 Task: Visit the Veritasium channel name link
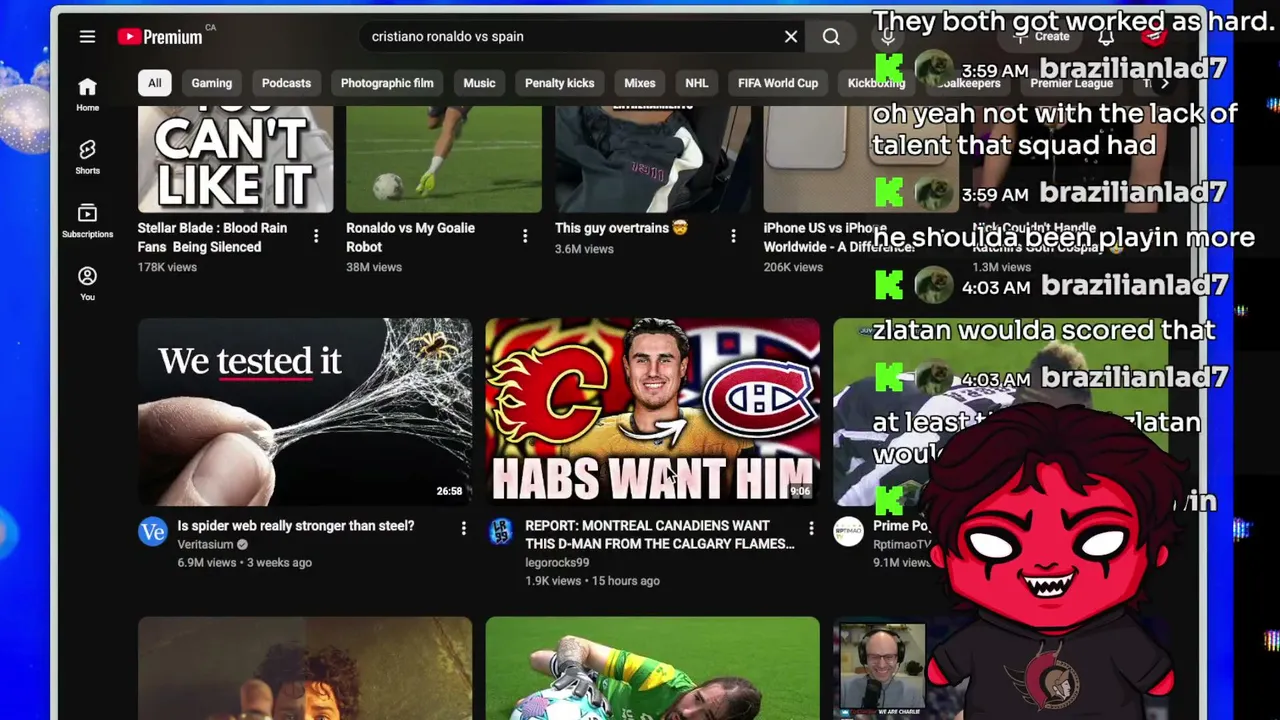[205, 545]
